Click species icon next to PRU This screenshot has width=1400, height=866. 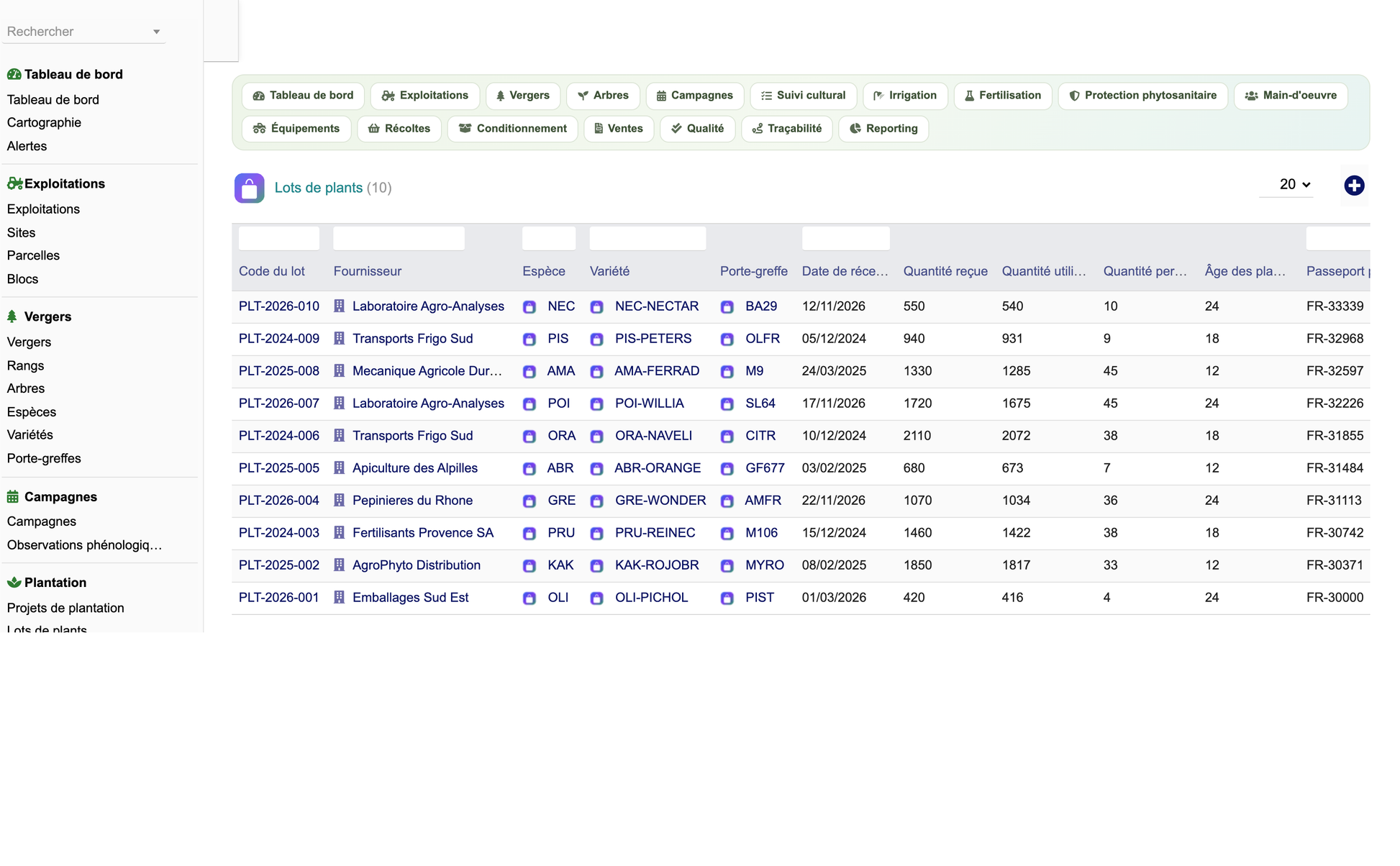(529, 533)
